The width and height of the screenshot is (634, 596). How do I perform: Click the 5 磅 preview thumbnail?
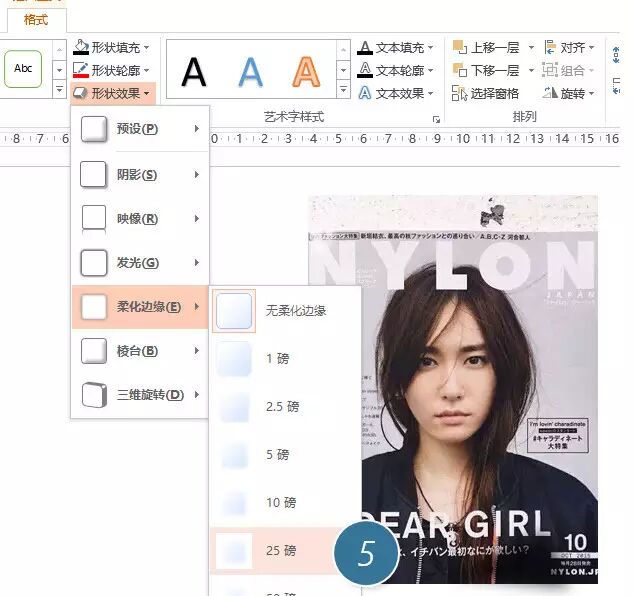[x=234, y=454]
